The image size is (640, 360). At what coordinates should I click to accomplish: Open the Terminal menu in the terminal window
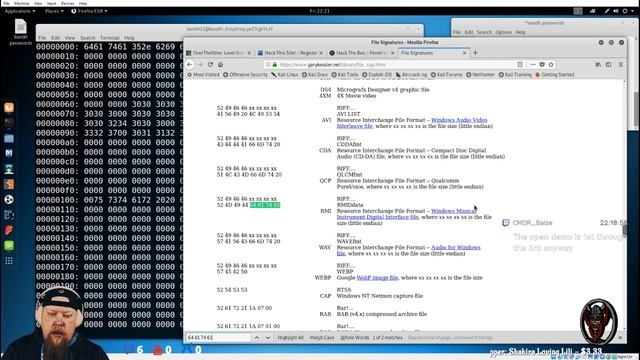(x=109, y=38)
